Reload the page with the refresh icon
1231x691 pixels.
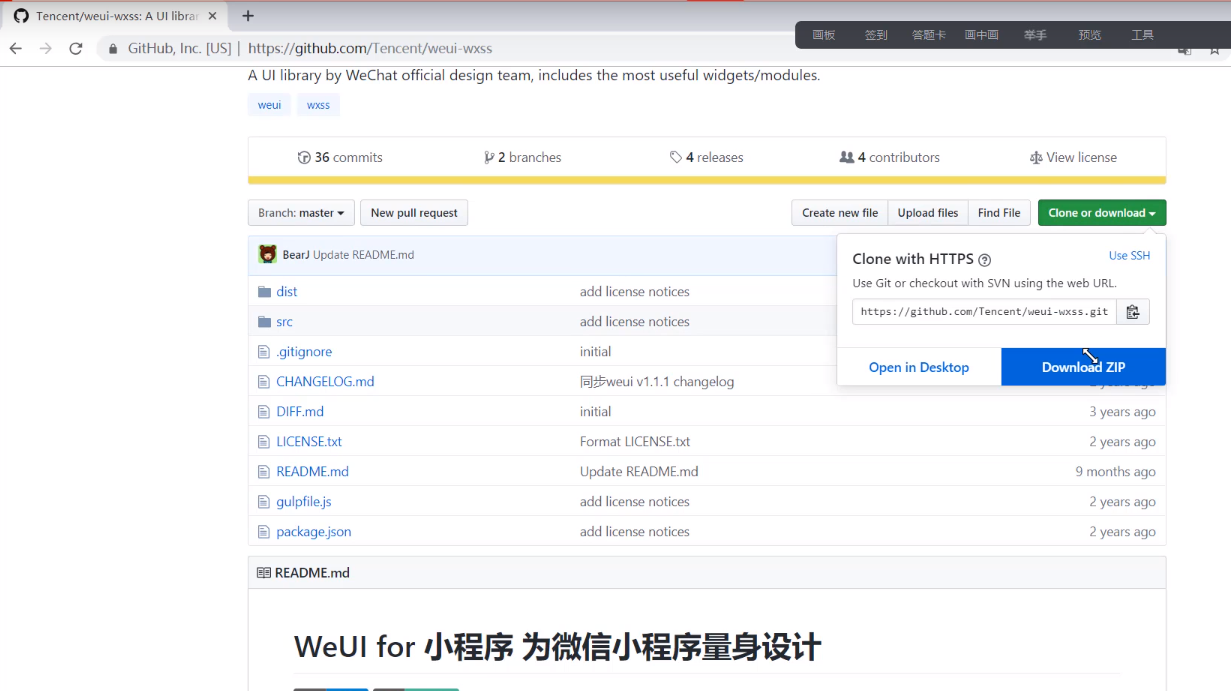pos(75,48)
